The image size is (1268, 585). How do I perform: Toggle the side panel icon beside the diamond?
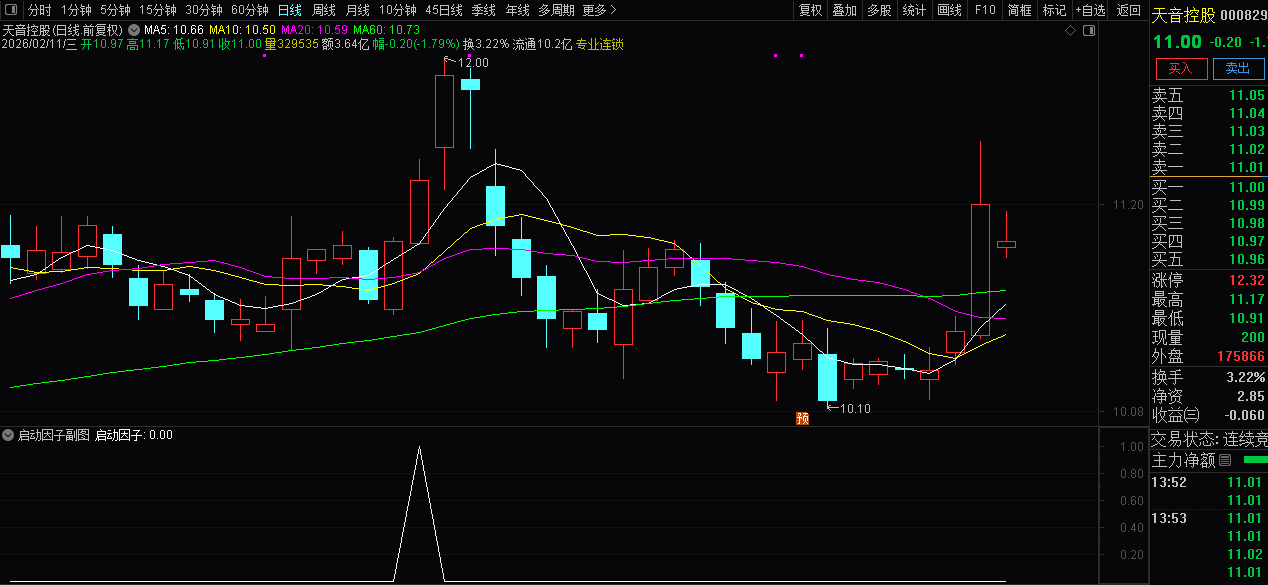coord(1089,31)
